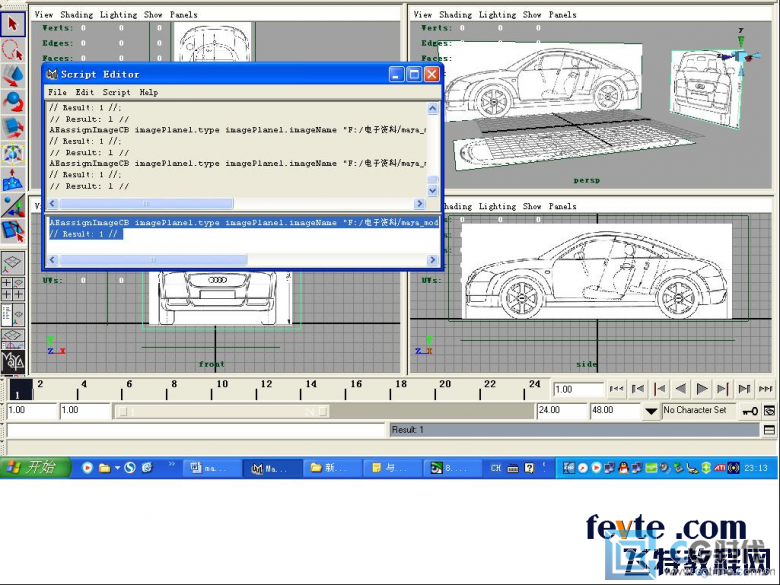The height and width of the screenshot is (585, 780).
Task: Open Script Editor Edit menu
Action: point(85,92)
